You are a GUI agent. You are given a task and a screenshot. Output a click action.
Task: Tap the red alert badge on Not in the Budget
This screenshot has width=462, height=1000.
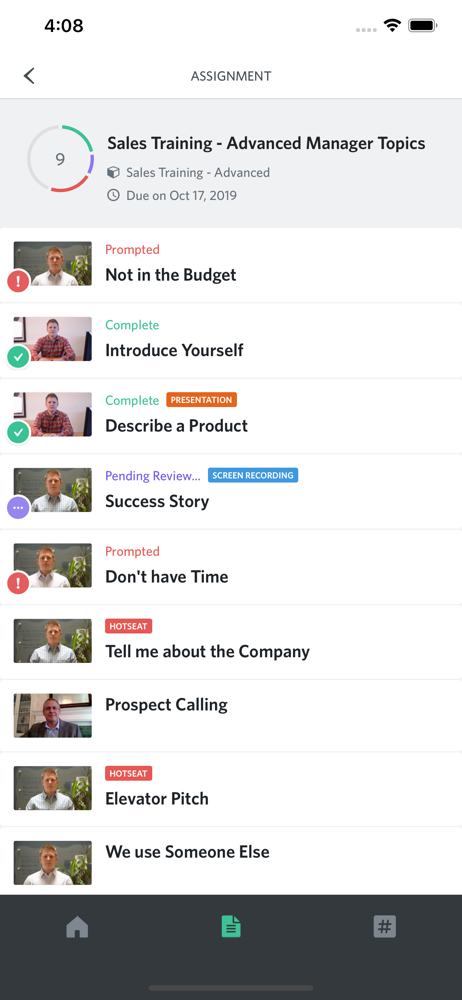[x=19, y=281]
